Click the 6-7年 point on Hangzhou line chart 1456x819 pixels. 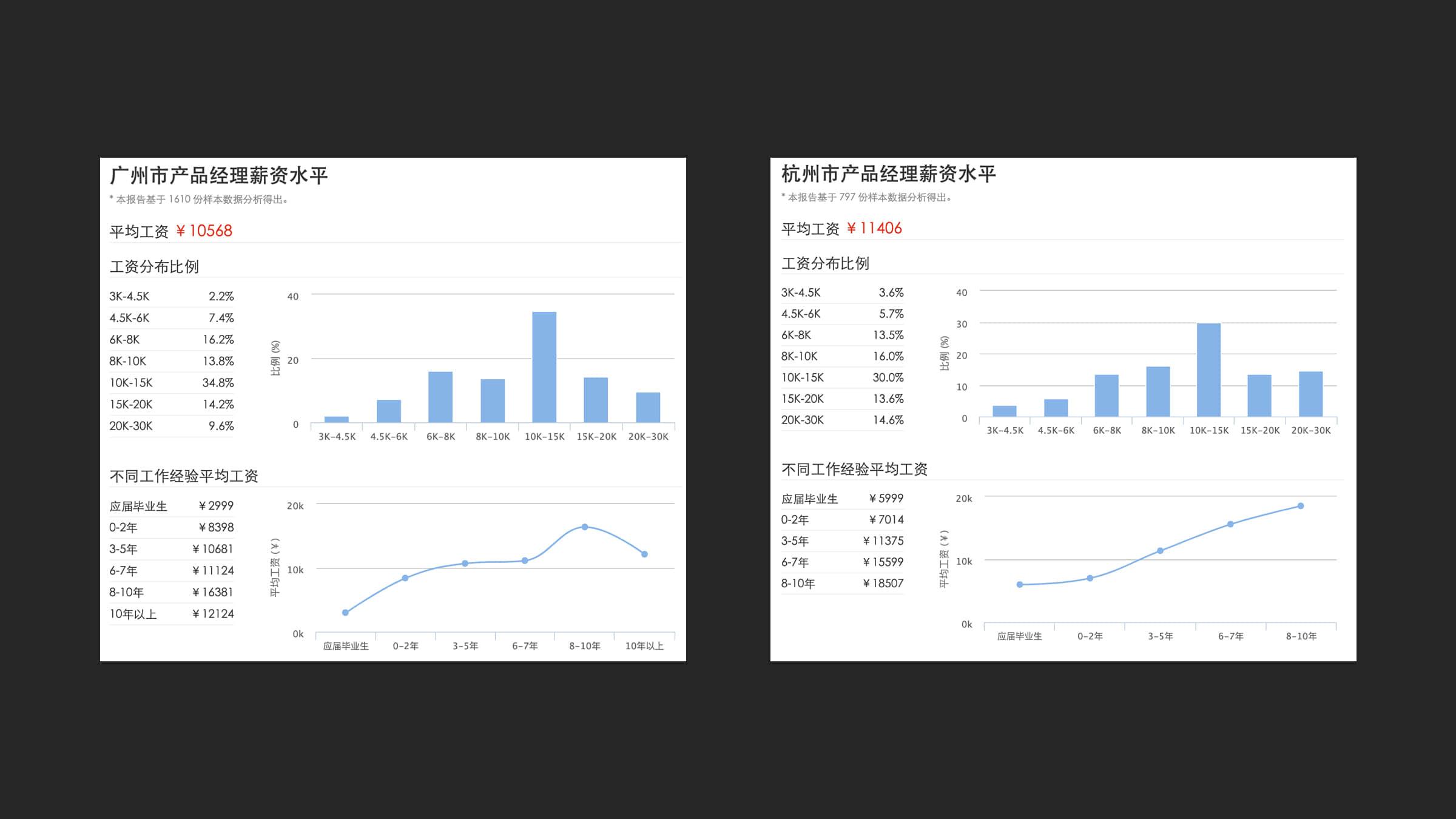tap(1230, 524)
